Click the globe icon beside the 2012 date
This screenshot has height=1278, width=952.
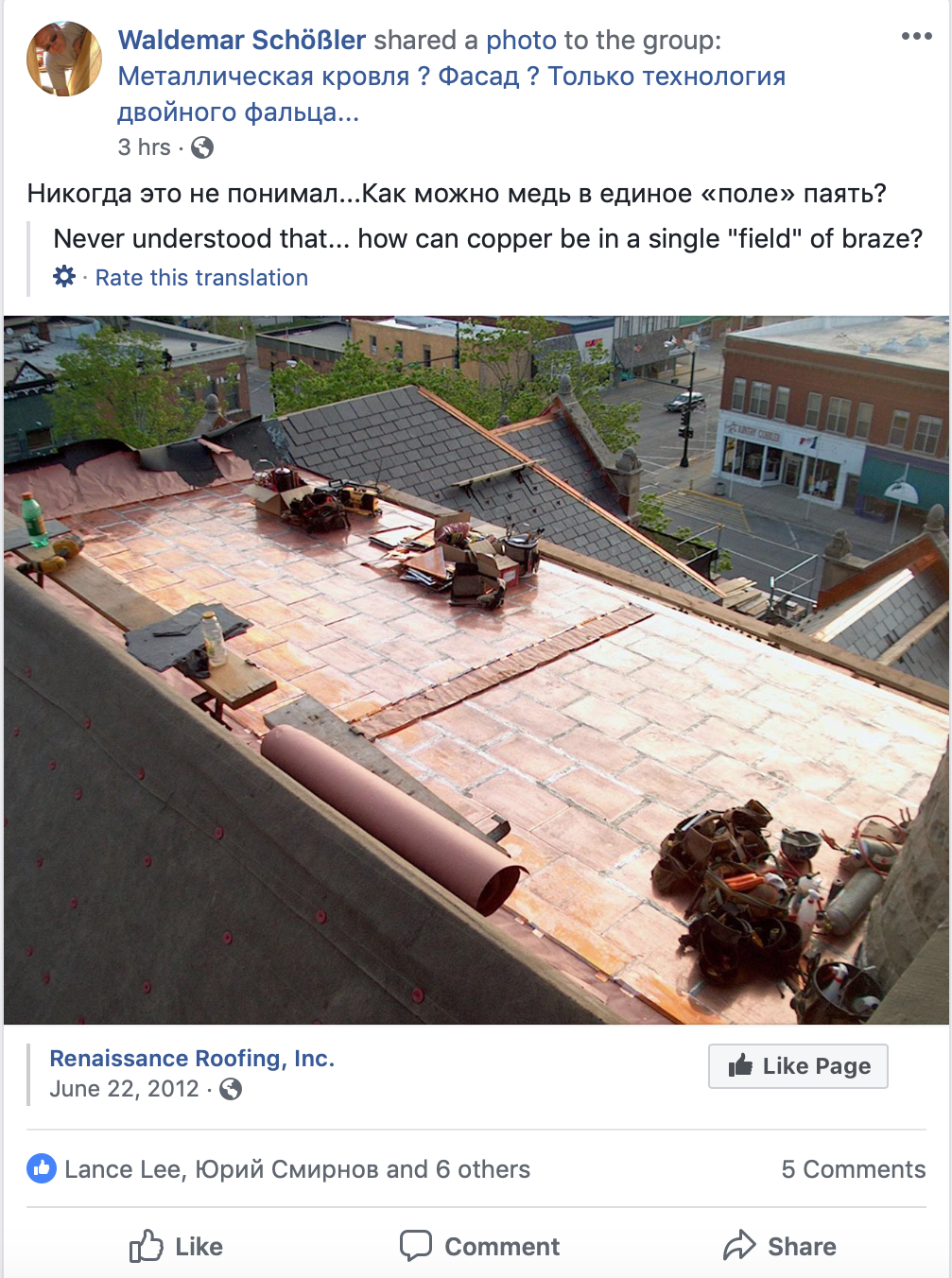click(x=231, y=1089)
